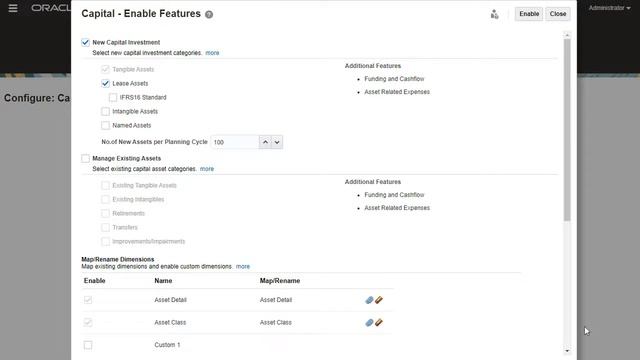The width and height of the screenshot is (640, 360).
Task: Click the user assistance icon near Enable
Action: 494,14
